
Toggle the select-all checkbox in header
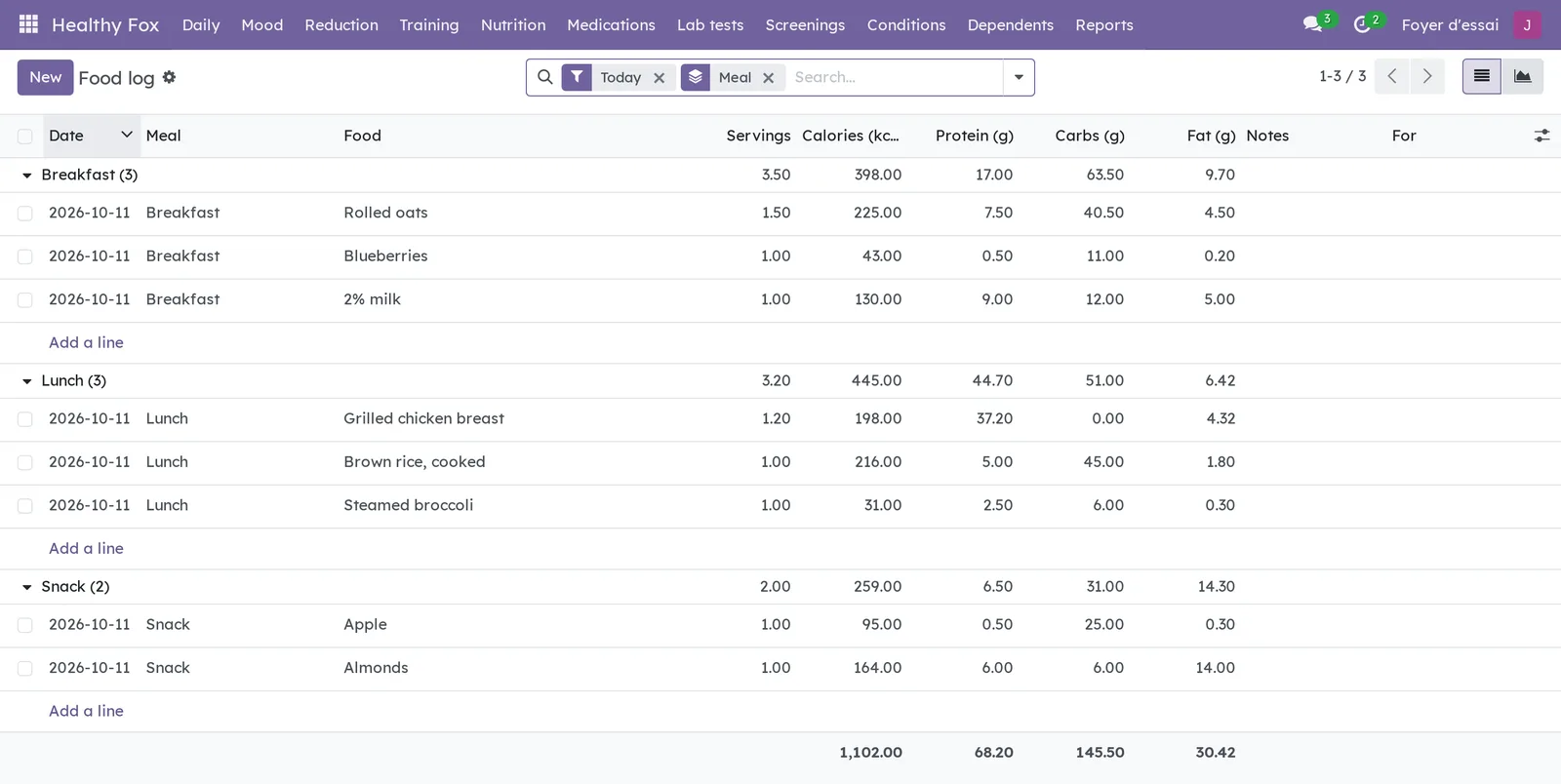click(25, 137)
